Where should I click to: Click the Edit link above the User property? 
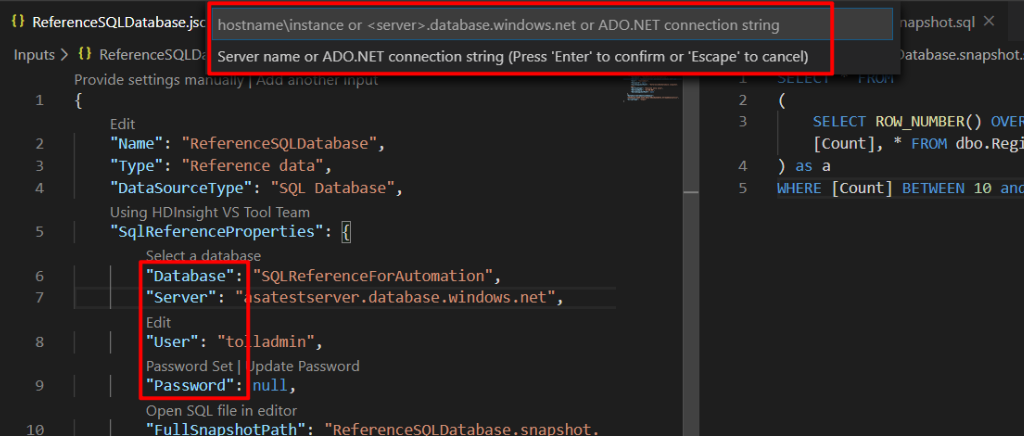pos(158,323)
